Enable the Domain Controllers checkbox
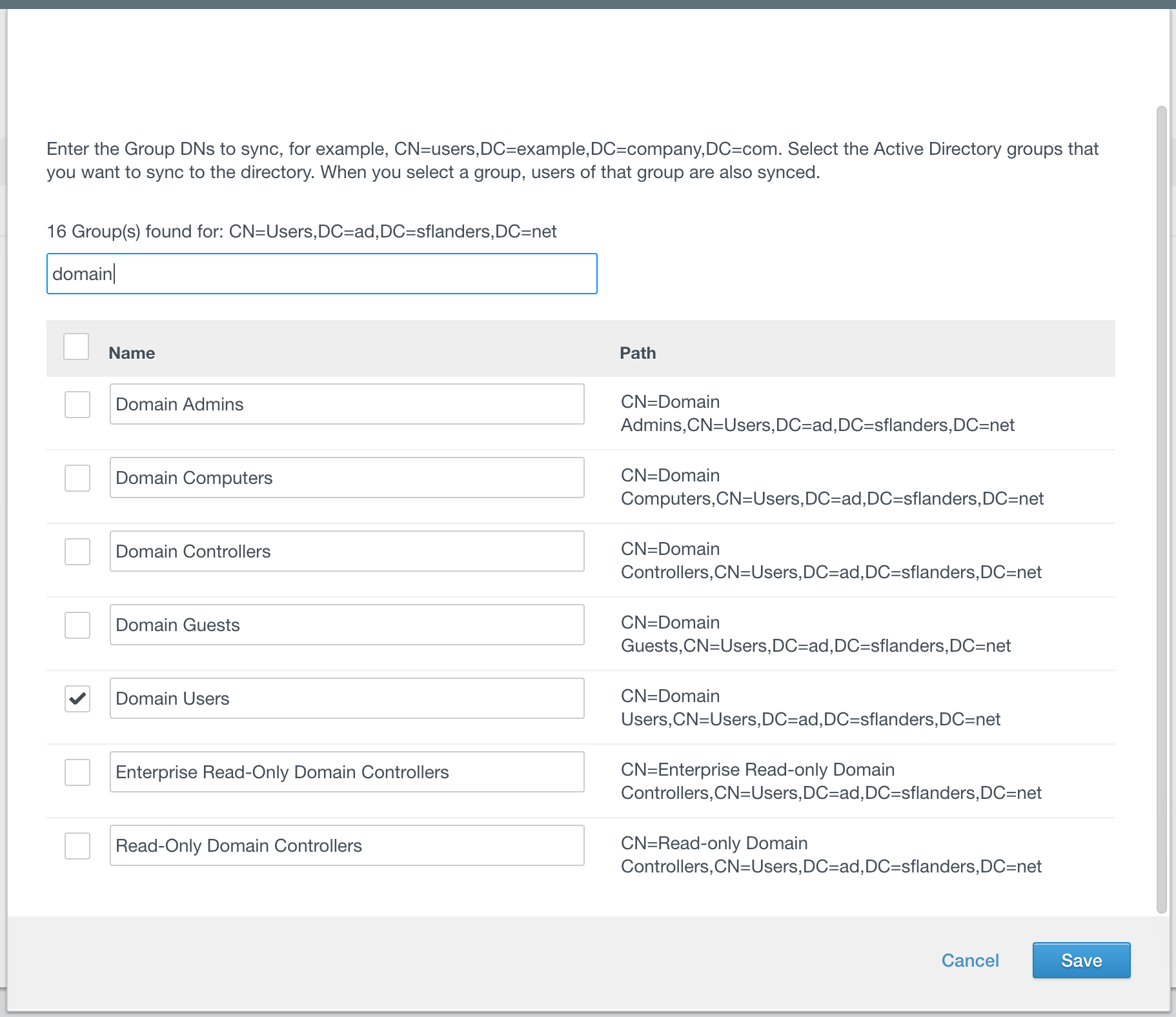The image size is (1176, 1017). pyautogui.click(x=77, y=552)
